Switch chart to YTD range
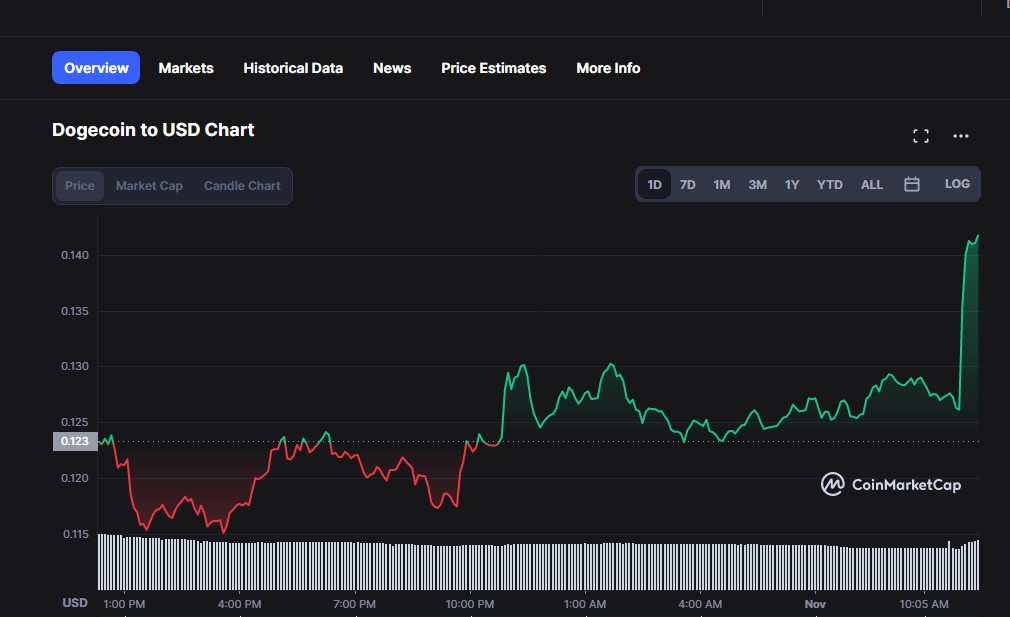Viewport: 1010px width, 617px height. (x=829, y=184)
